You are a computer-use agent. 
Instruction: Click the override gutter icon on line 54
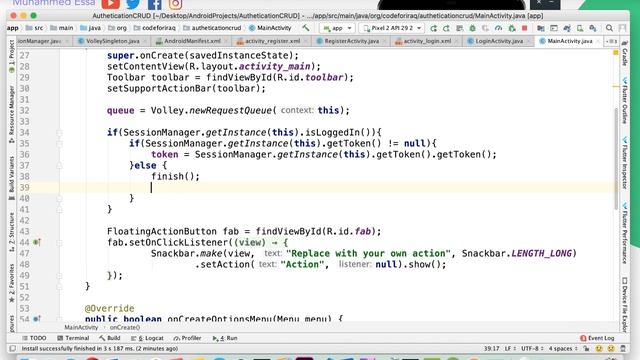coord(37,319)
